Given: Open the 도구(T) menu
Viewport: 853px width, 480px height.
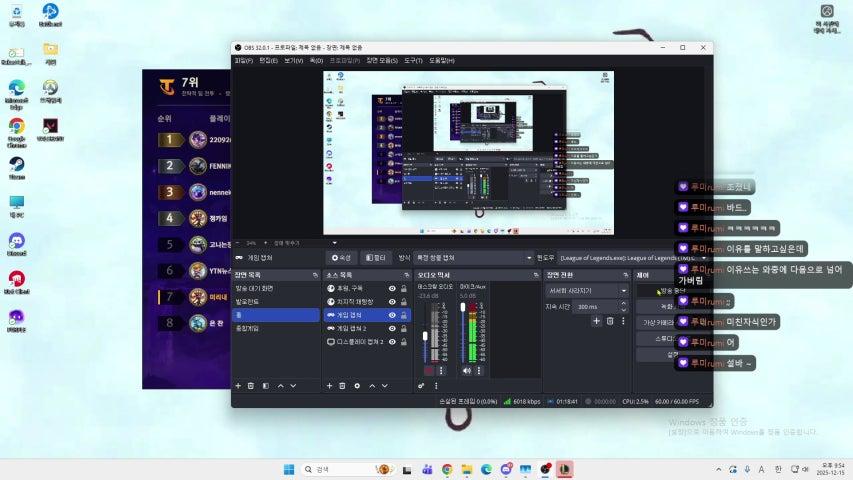Looking at the screenshot, I should tap(414, 61).
